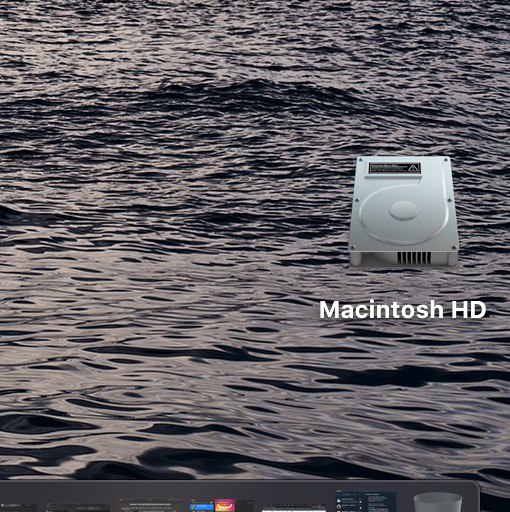Select the Macintosh HD drive icon
This screenshot has width=510, height=512.
(x=403, y=212)
